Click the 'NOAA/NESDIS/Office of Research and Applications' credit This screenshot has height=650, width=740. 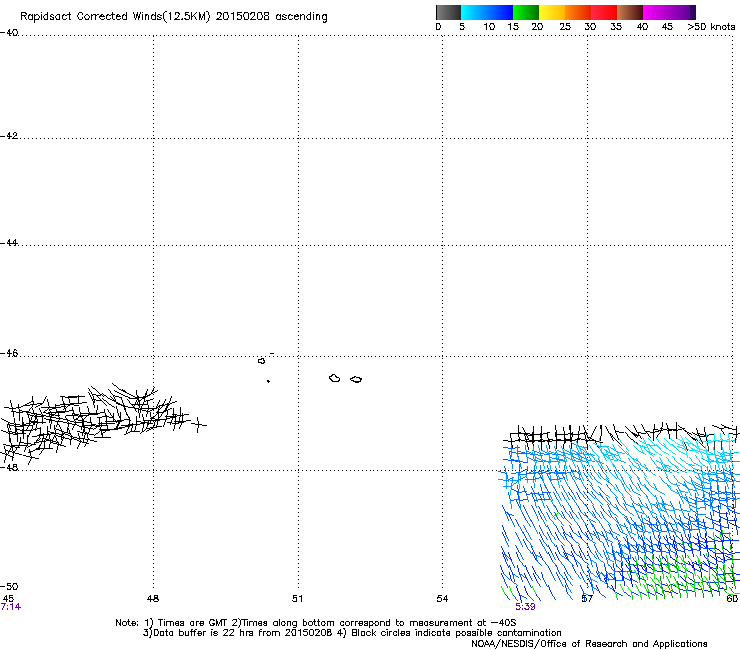pyautogui.click(x=589, y=644)
